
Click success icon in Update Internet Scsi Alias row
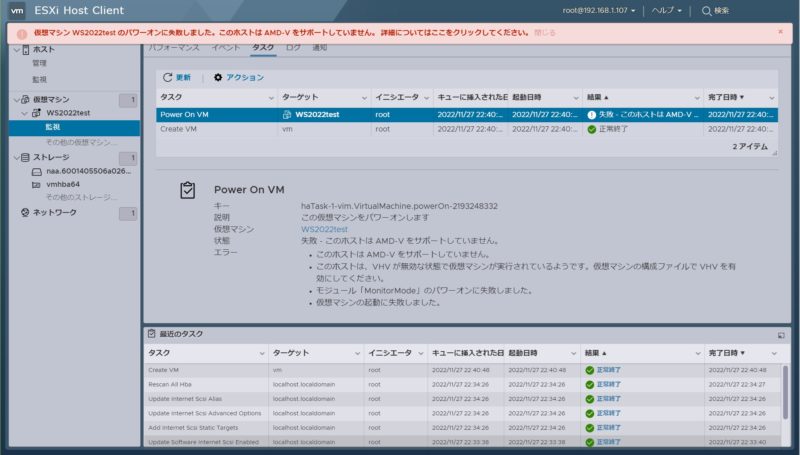click(x=590, y=399)
